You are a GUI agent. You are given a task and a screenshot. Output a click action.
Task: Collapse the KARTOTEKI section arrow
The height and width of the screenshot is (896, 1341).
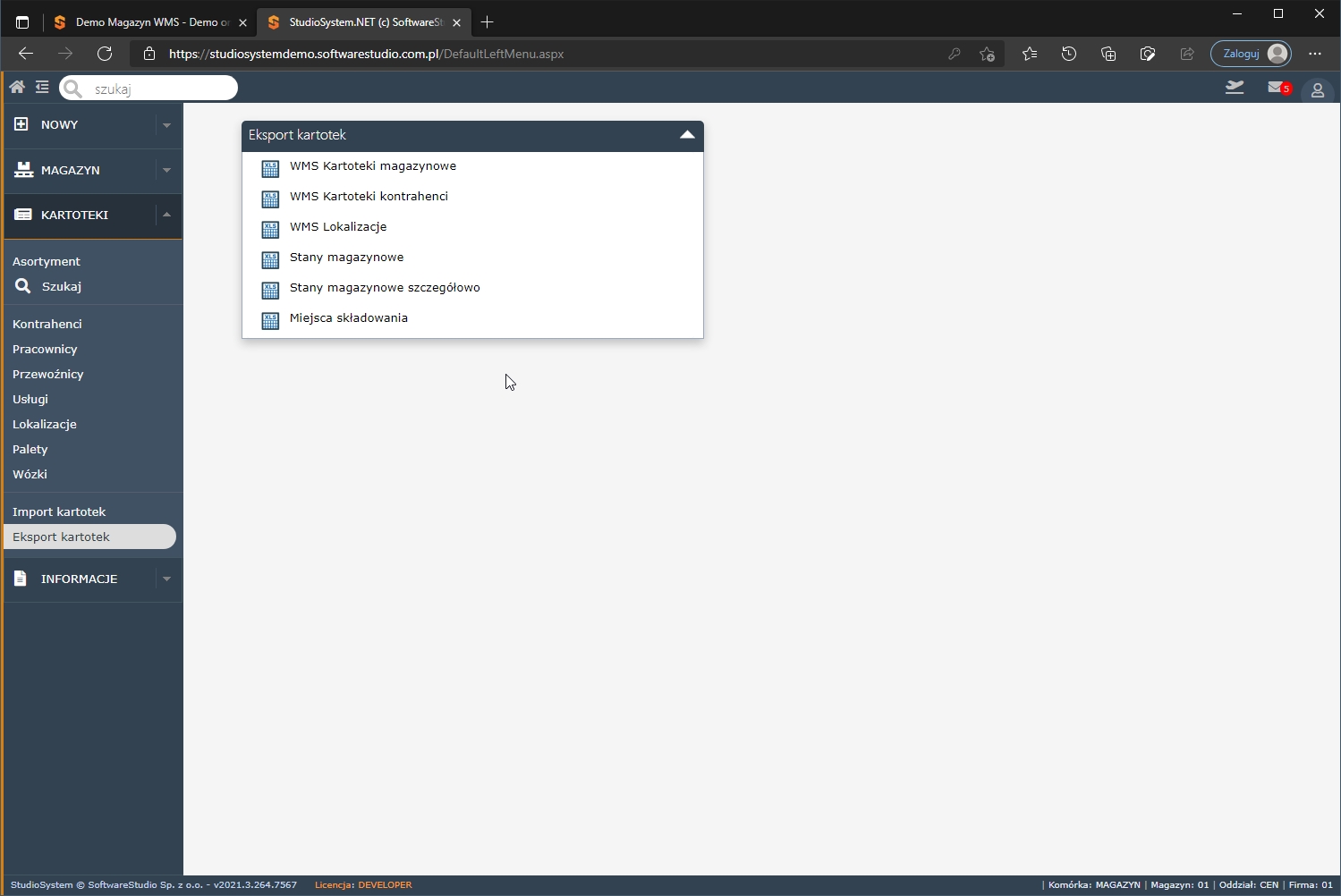tap(166, 215)
